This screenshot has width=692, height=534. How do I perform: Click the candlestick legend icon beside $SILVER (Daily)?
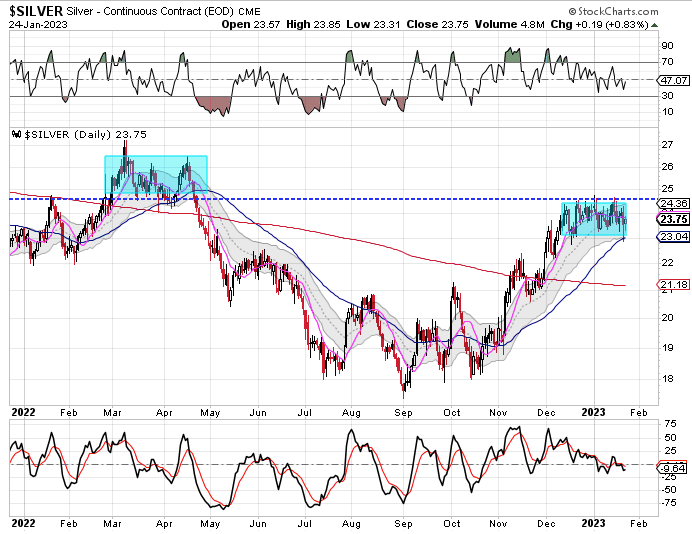coord(16,133)
